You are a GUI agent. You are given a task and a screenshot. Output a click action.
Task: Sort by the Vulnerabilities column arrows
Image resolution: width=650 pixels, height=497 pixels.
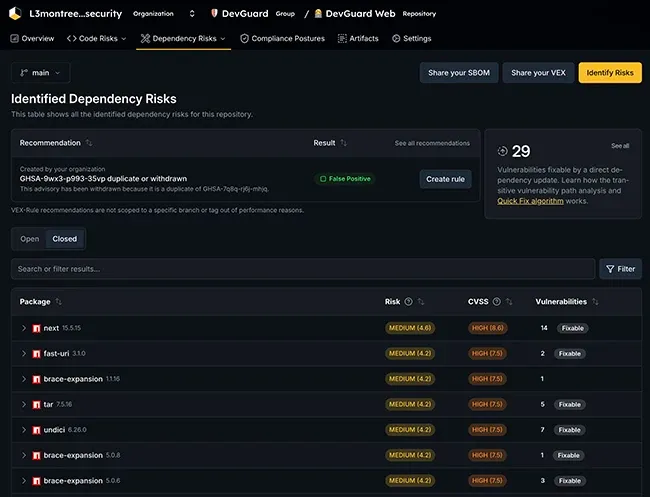595,302
